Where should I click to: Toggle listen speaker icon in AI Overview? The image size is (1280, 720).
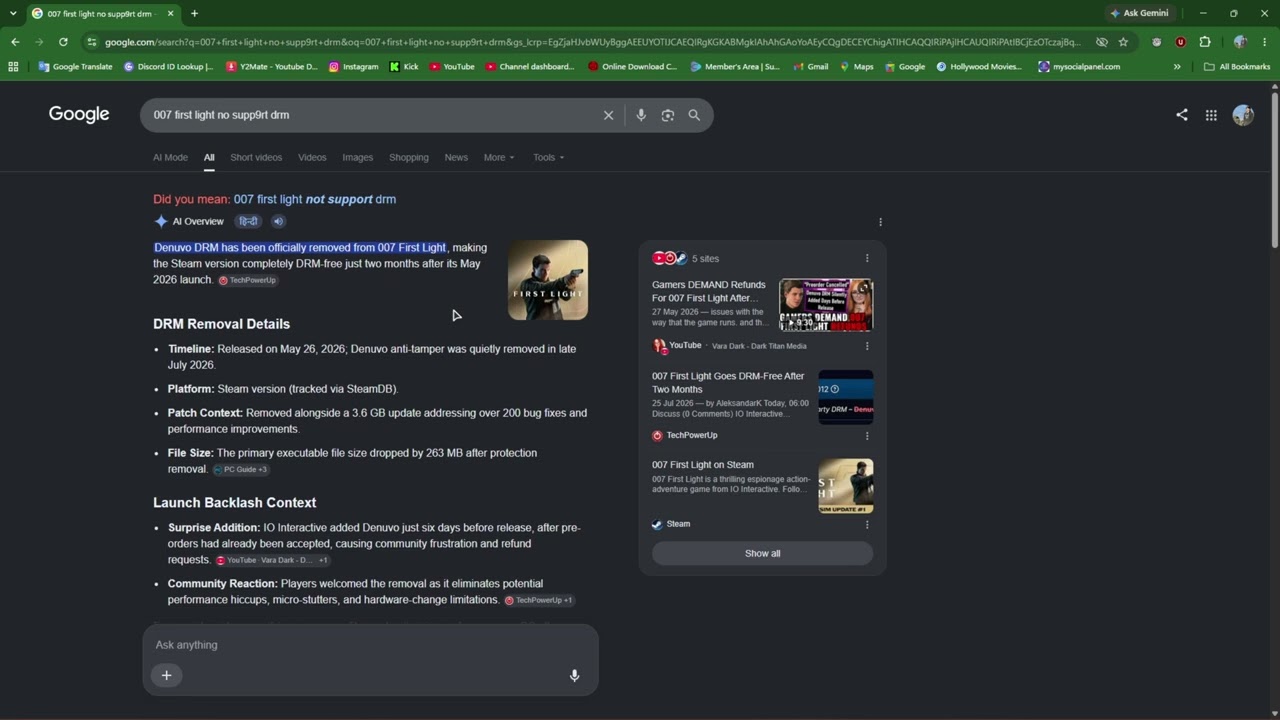tap(279, 221)
